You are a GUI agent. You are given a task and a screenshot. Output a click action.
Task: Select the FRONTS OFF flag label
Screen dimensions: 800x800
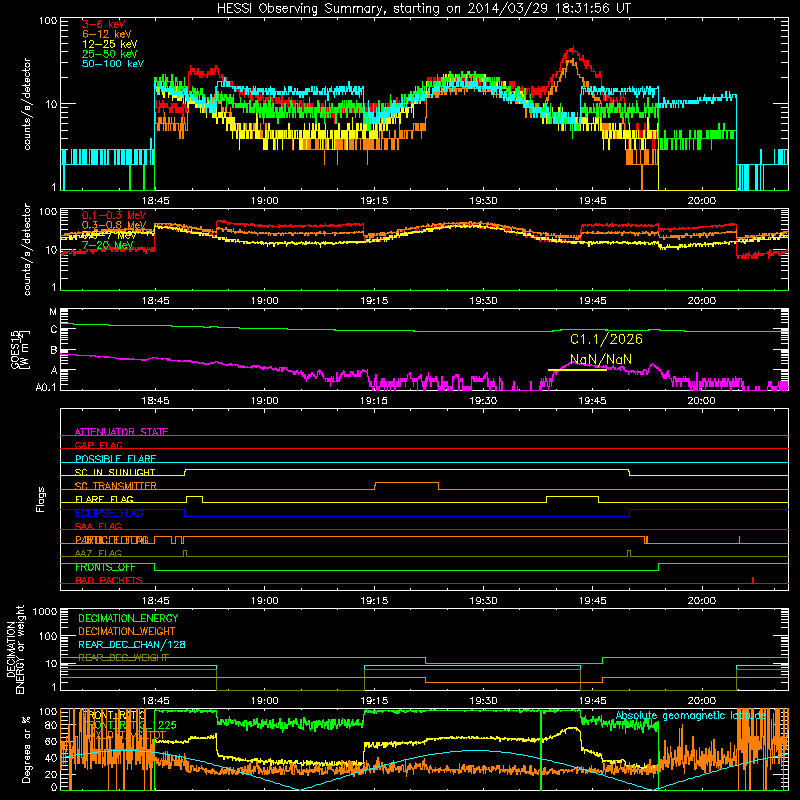(x=105, y=567)
